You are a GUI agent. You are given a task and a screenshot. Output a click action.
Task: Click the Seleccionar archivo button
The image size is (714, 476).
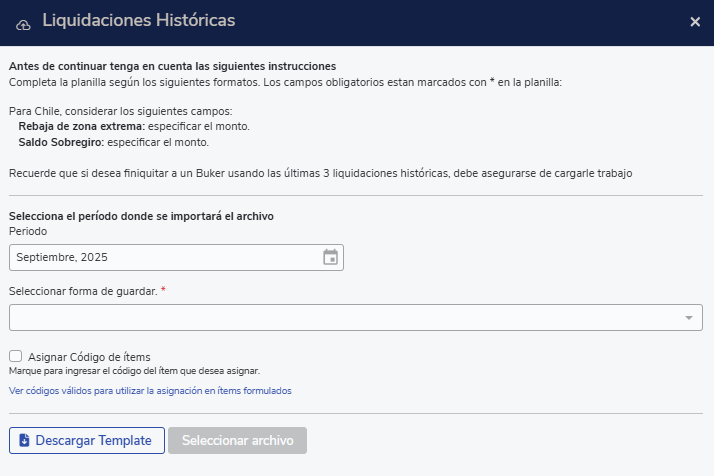[238, 441]
